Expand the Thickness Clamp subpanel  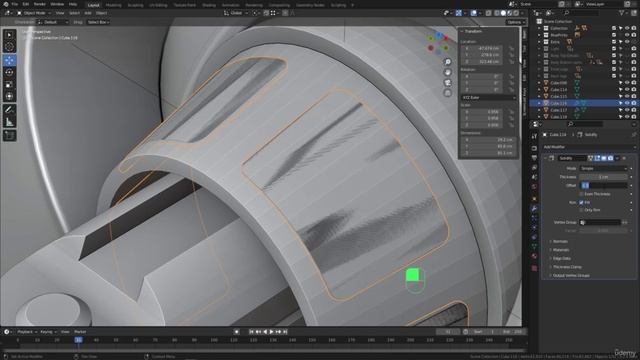click(x=566, y=267)
